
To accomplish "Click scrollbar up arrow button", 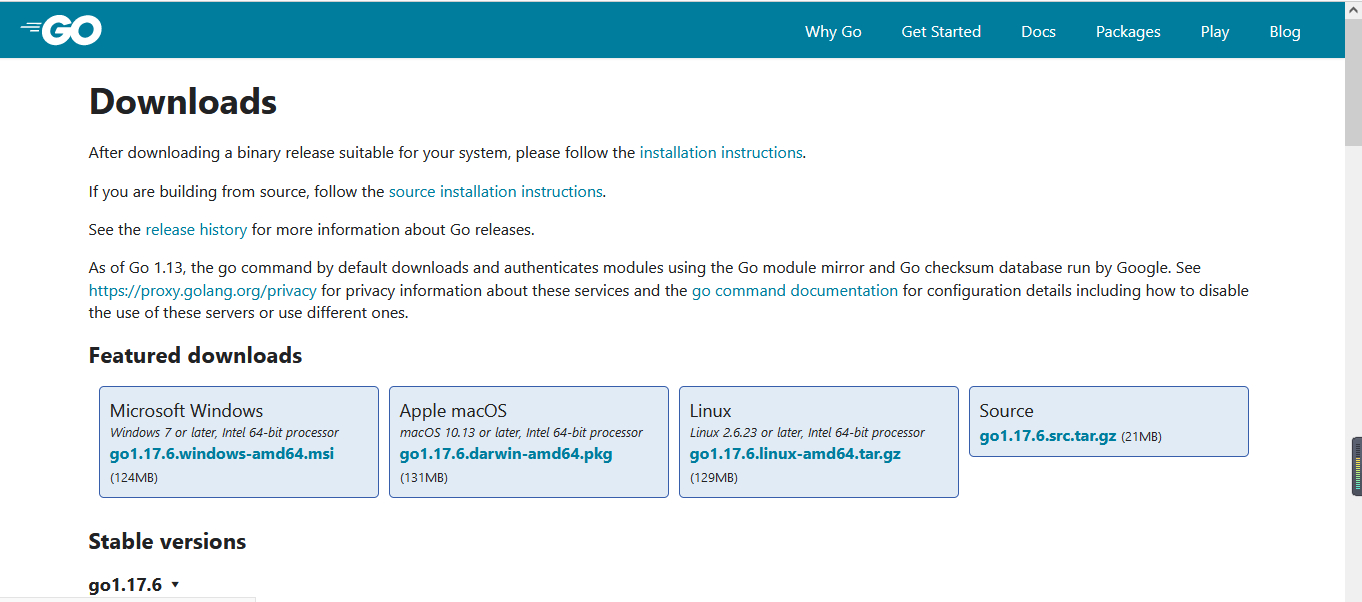I will [x=1353, y=9].
